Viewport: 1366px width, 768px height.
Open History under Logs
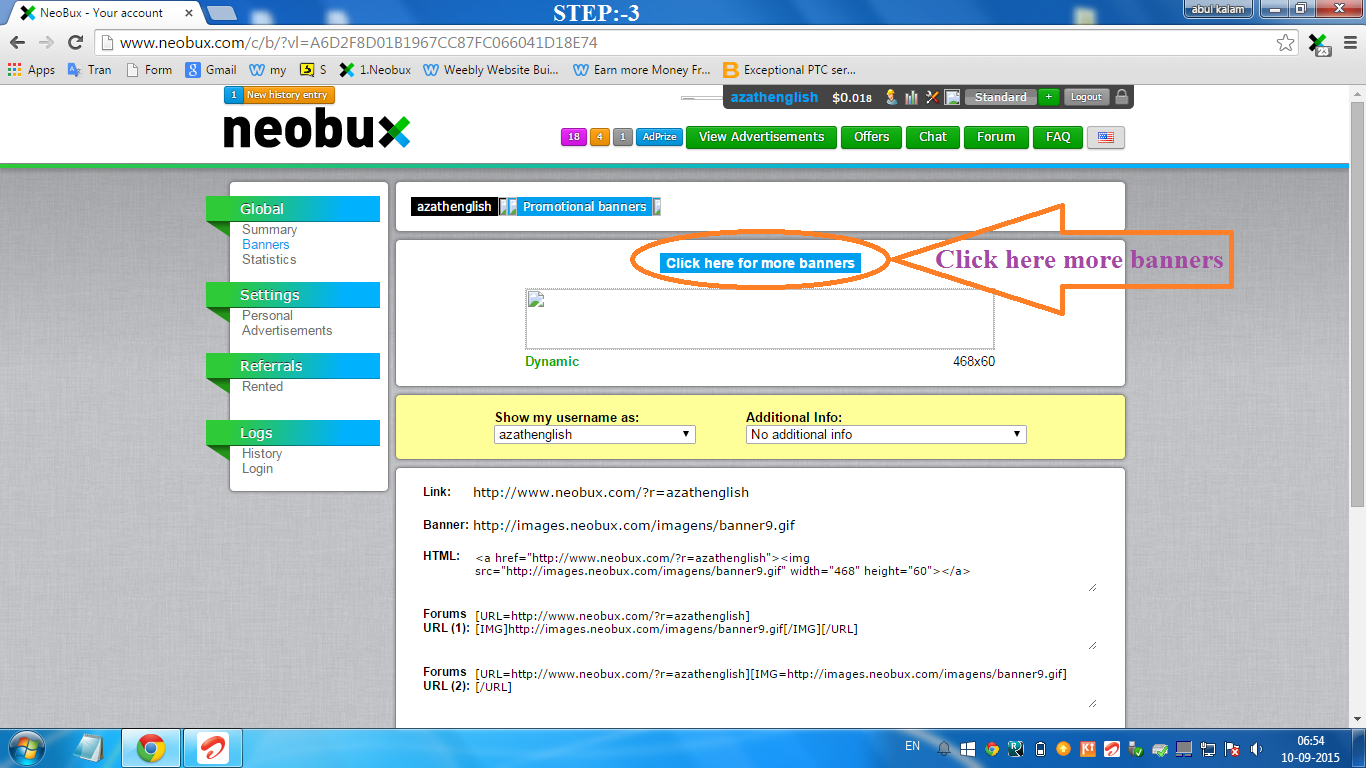[x=262, y=453]
